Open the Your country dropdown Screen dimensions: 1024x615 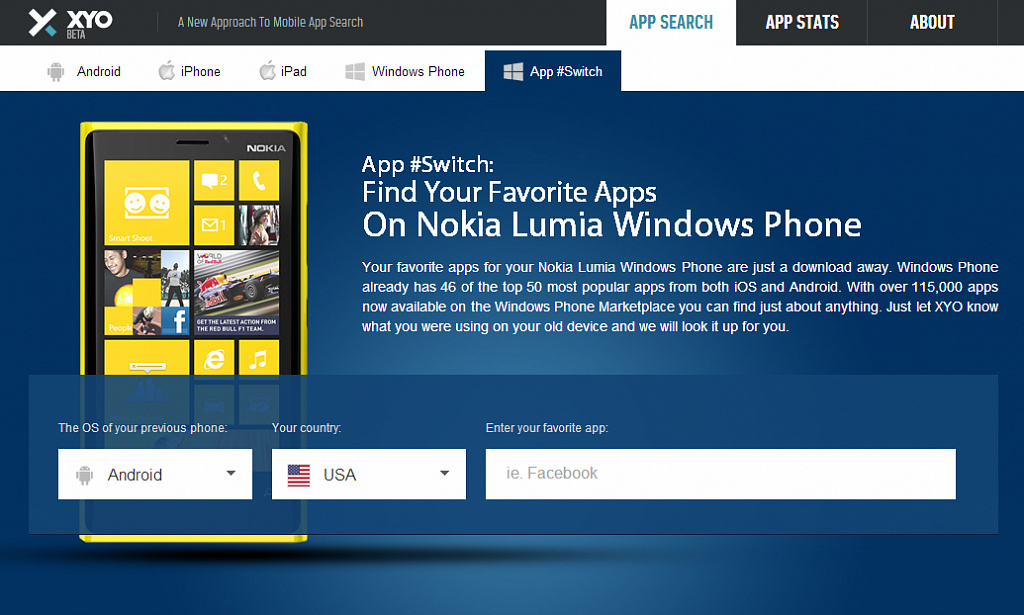368,474
